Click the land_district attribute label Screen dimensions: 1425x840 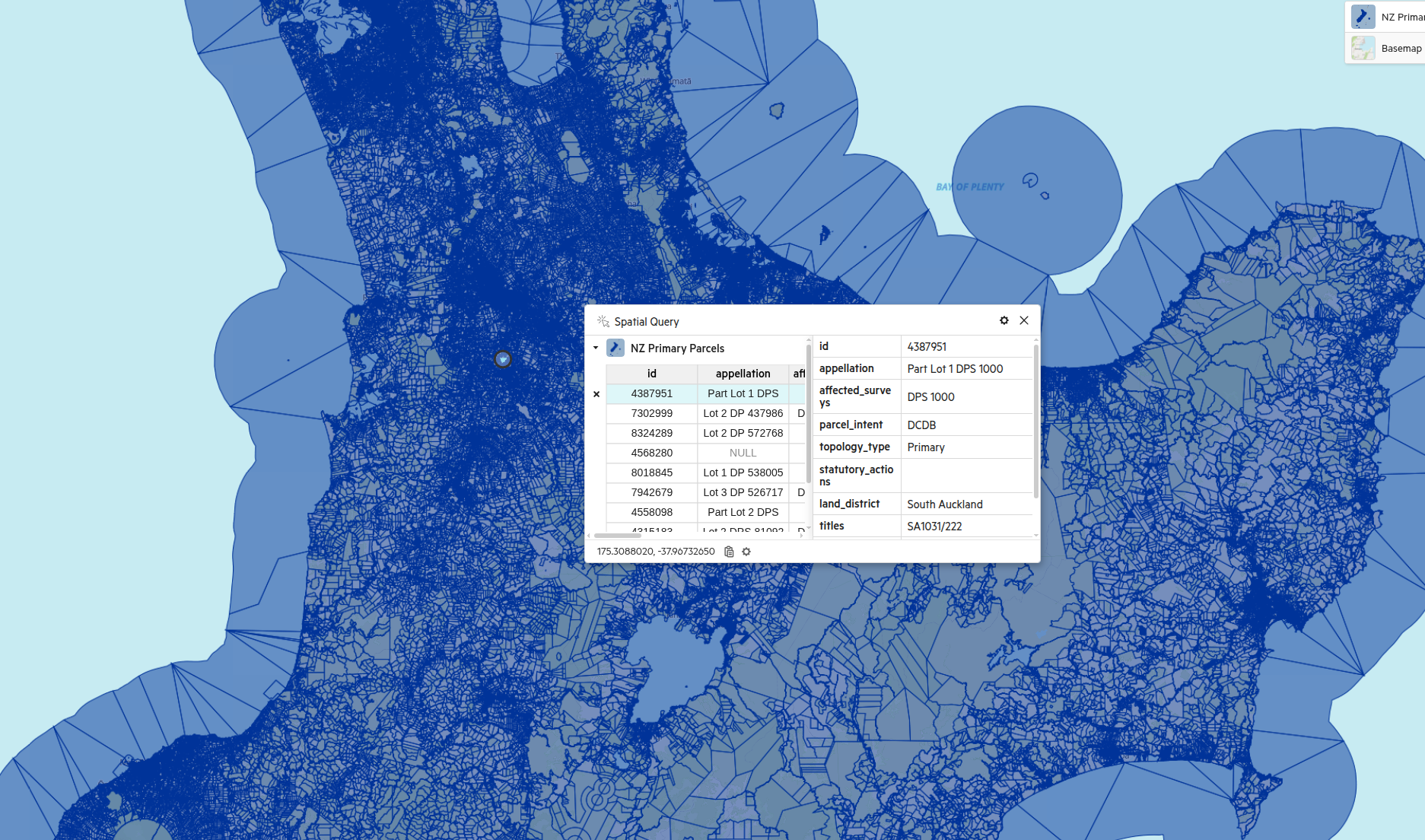pyautogui.click(x=849, y=504)
